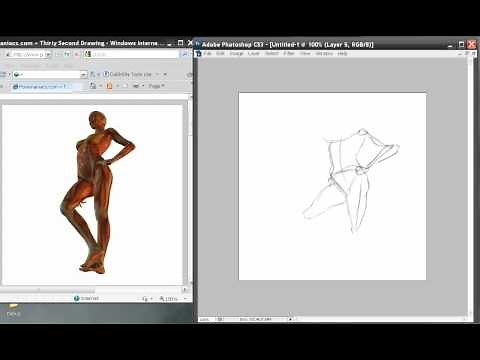480x360 pixels.
Task: Open the secondary toolbar search field dropdown
Action: tap(84, 74)
